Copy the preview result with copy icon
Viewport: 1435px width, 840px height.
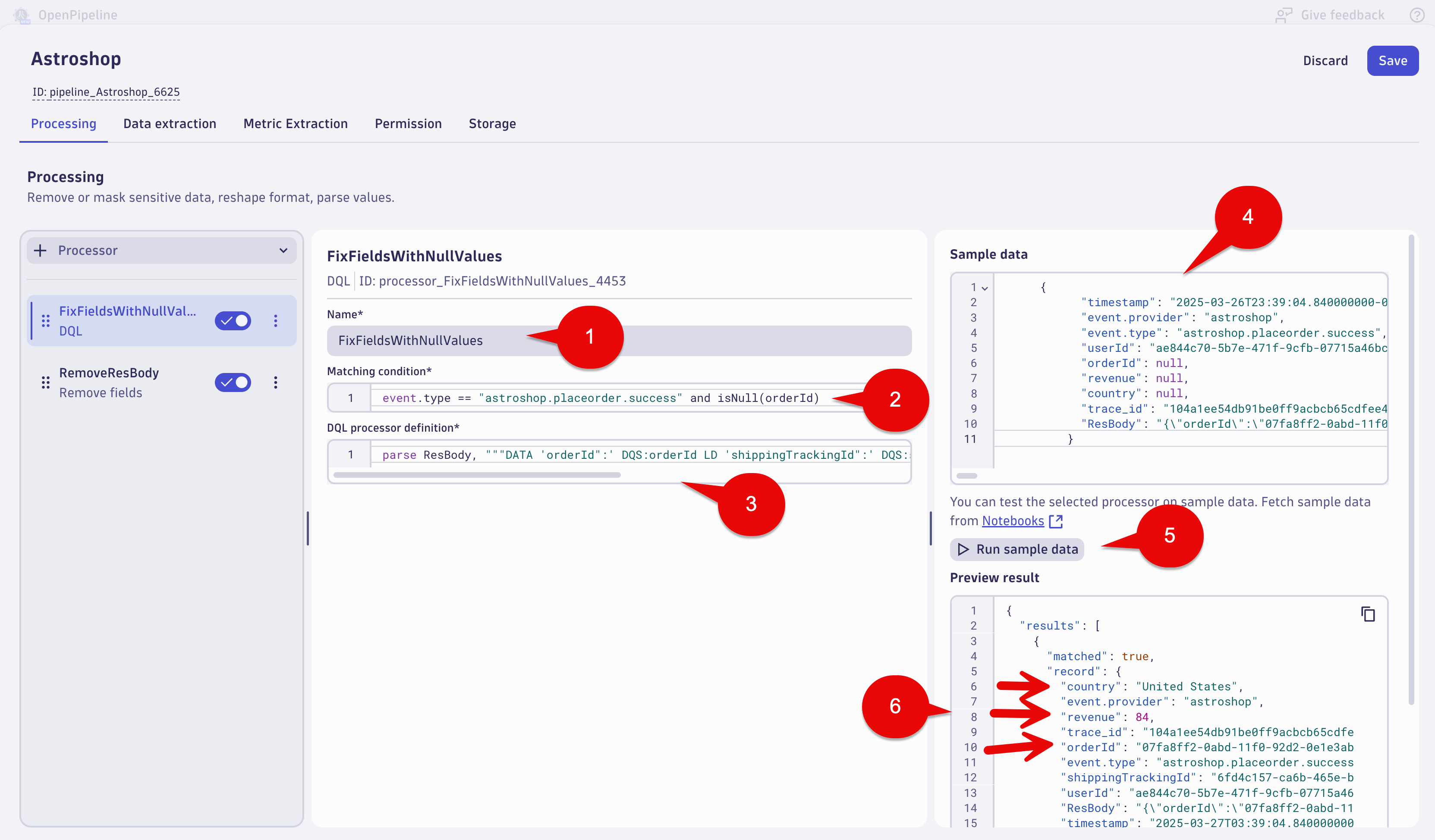(1368, 614)
